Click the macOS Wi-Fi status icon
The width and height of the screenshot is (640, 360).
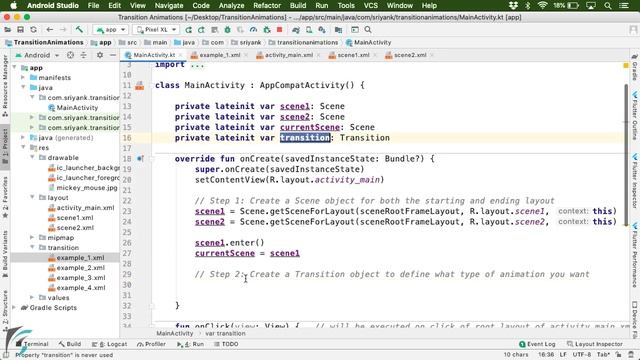(x=542, y=6)
